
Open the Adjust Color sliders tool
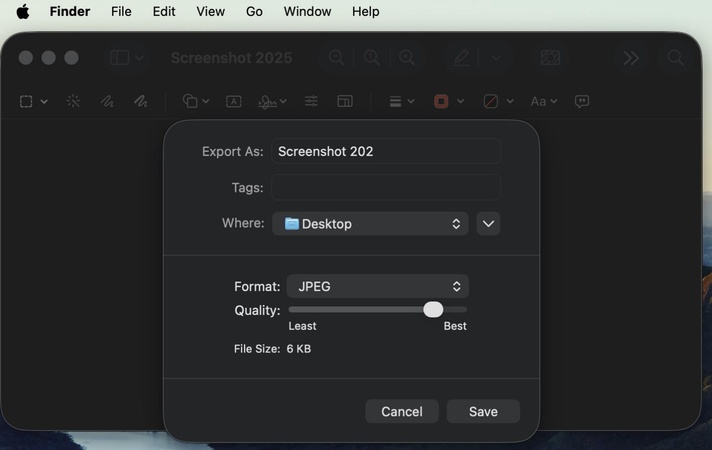311,101
